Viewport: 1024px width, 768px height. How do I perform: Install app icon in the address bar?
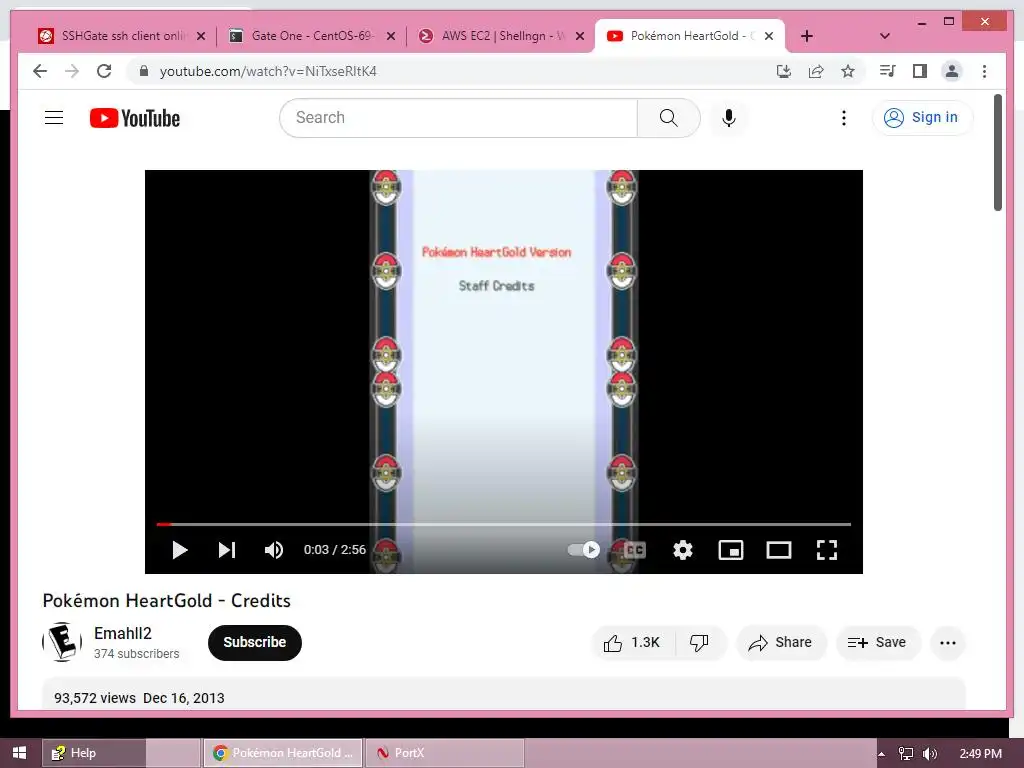(x=784, y=71)
